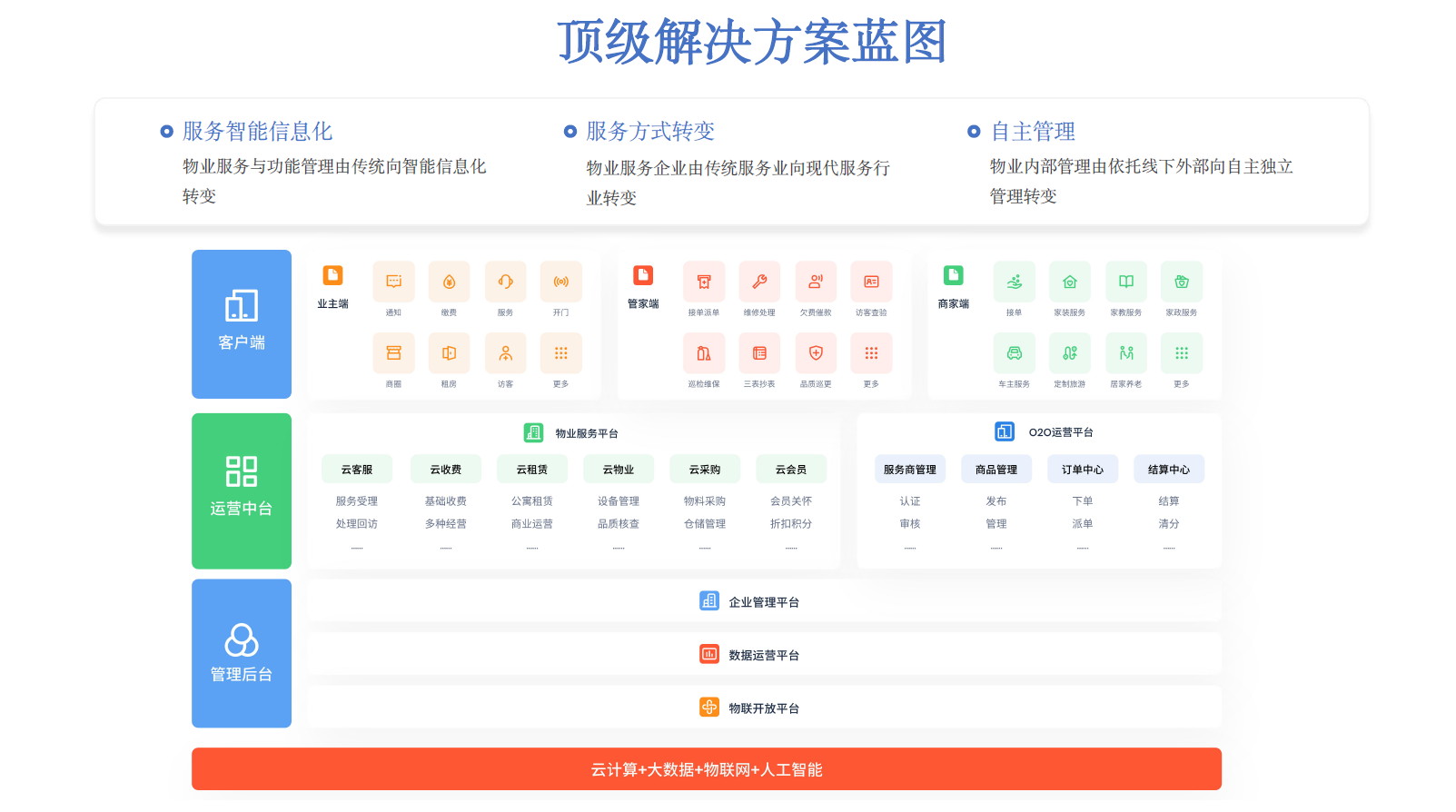This screenshot has width=1456, height=812.
Task: Select the 租房 rental icon
Action: coord(449,353)
